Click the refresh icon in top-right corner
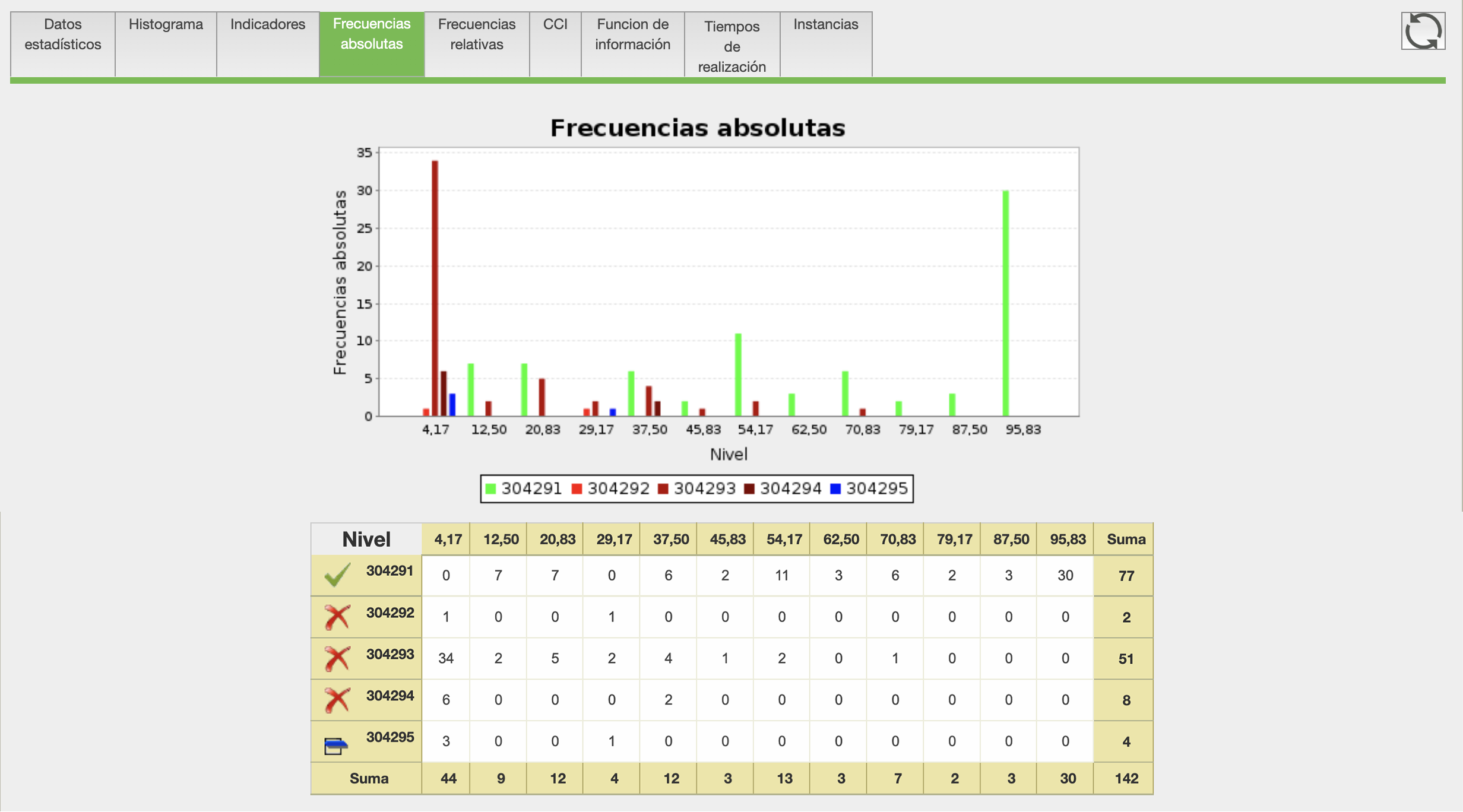 (x=1423, y=31)
